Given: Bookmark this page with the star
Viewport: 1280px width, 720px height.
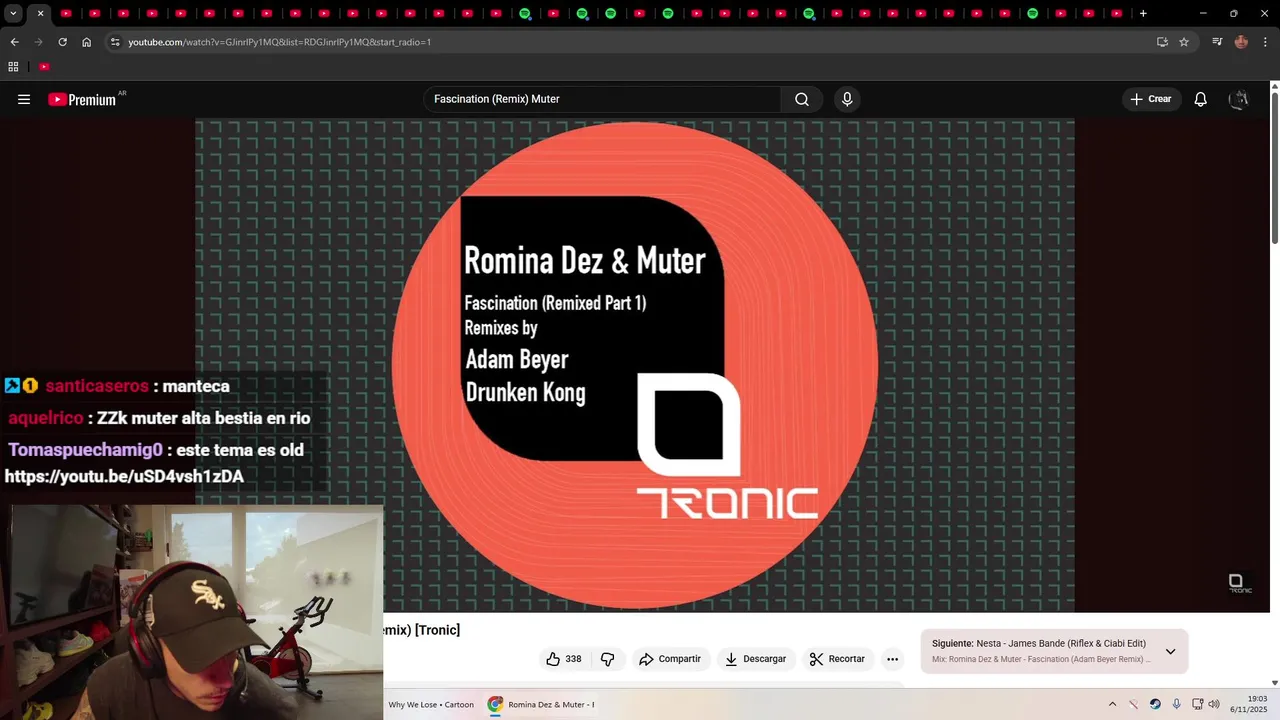Looking at the screenshot, I should (x=1184, y=42).
